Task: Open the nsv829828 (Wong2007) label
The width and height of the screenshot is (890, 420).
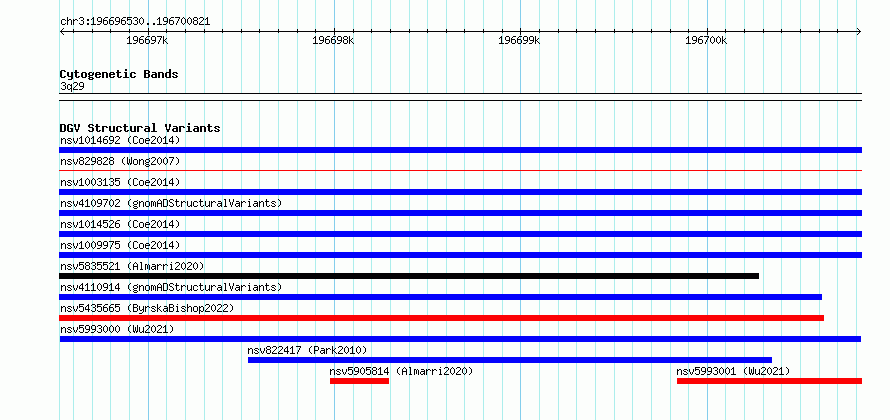Action: [x=120, y=161]
